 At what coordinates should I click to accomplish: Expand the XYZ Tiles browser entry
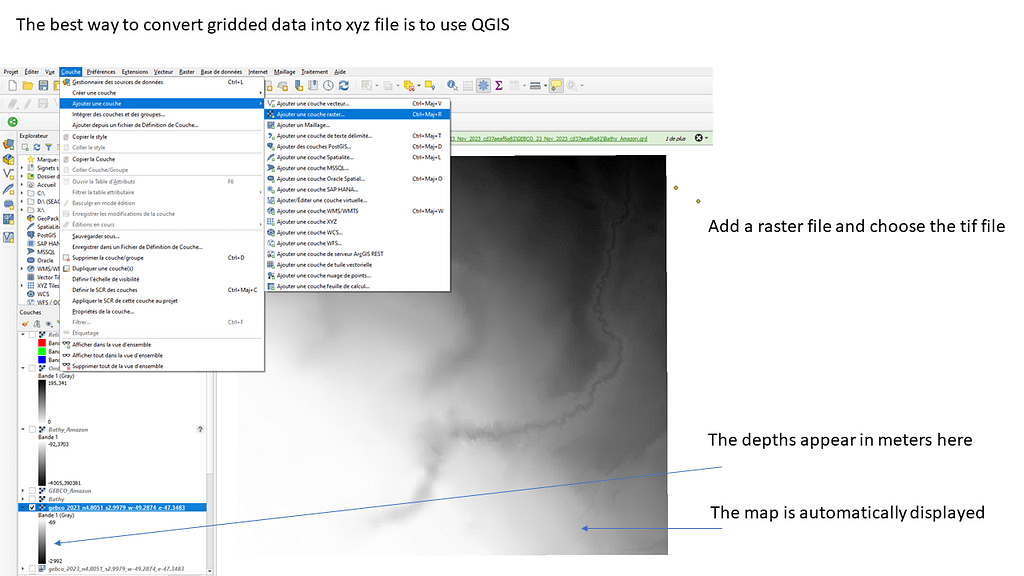pyautogui.click(x=23, y=285)
